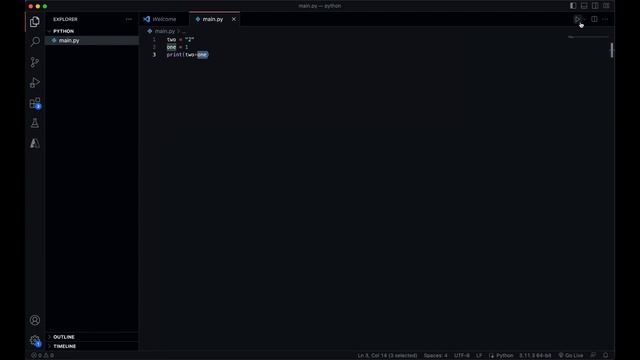Change encoding via UTF-8
This screenshot has width=640, height=360.
click(x=462, y=355)
